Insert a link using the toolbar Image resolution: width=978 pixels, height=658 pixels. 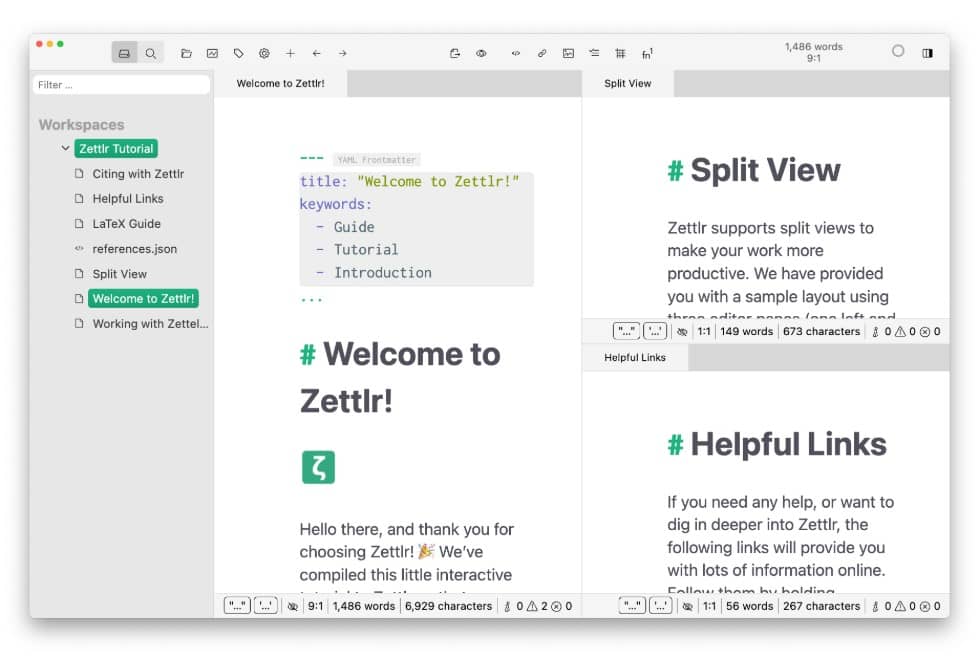point(542,53)
